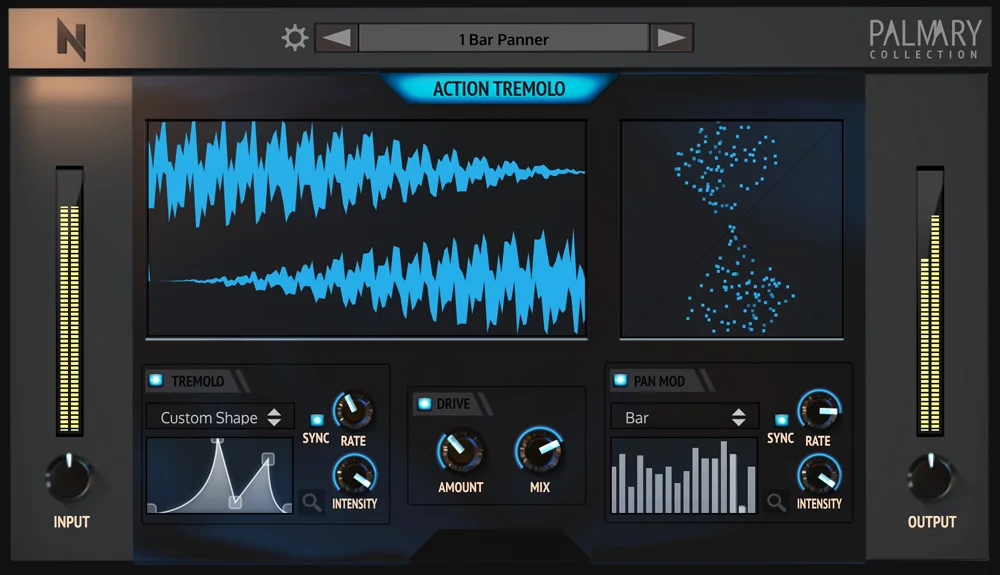Click the Drive Mix knob

pos(540,450)
